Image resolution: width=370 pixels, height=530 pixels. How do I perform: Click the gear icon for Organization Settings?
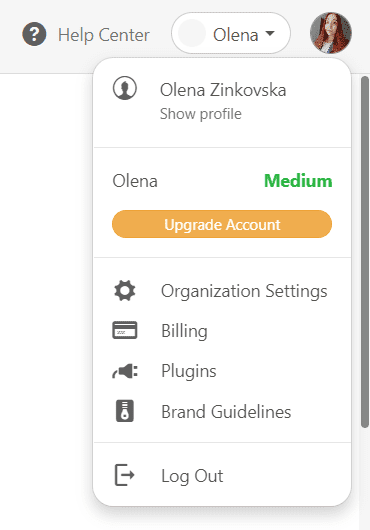[x=125, y=290]
